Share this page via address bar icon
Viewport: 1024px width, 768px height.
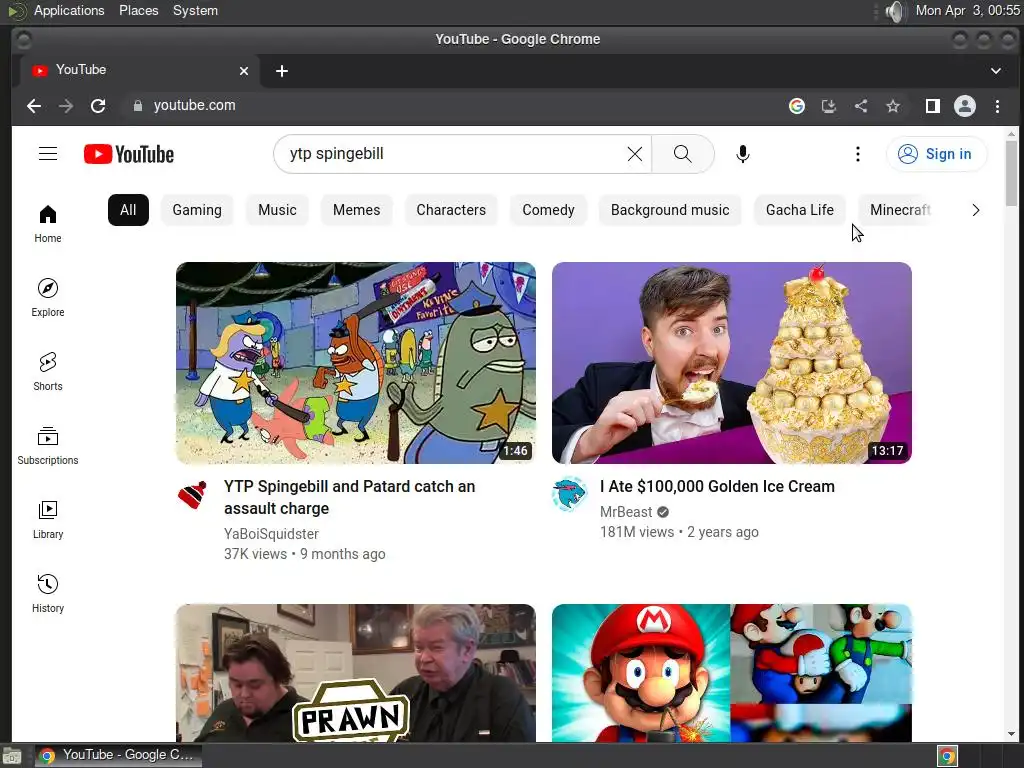(x=861, y=106)
